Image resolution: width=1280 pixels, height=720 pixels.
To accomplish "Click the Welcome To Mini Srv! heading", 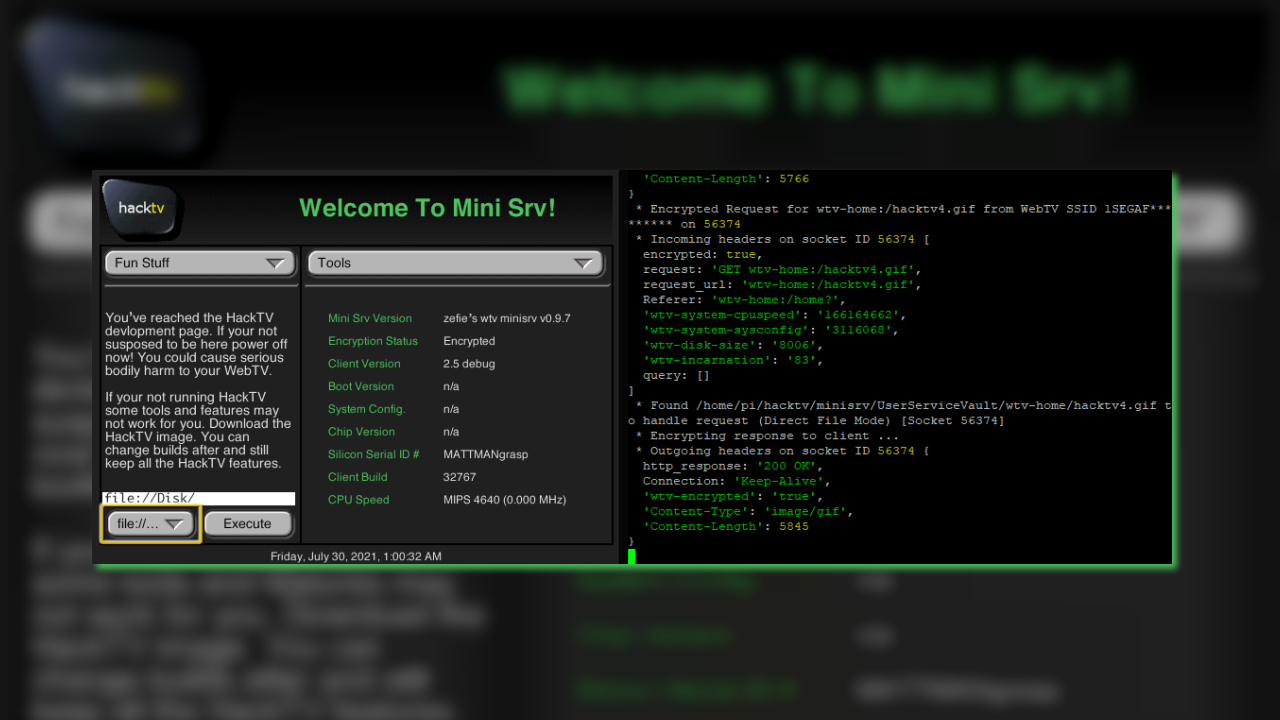I will [x=427, y=208].
